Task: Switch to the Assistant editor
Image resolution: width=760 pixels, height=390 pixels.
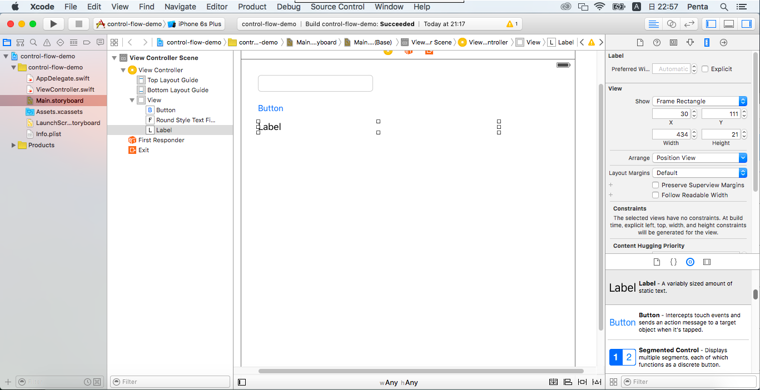Action: pyautogui.click(x=671, y=24)
